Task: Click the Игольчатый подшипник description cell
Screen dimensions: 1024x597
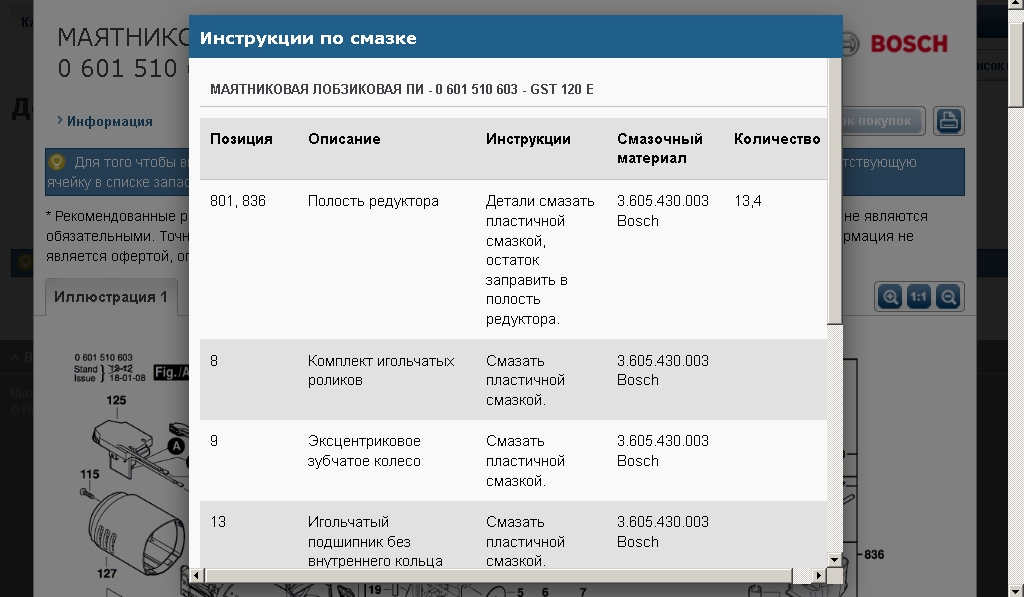Action: click(375, 541)
